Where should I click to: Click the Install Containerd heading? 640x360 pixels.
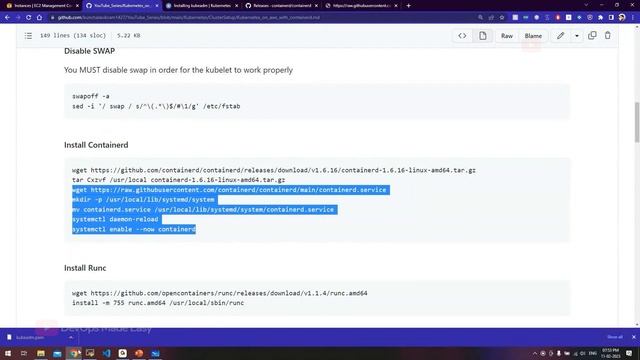(x=96, y=145)
